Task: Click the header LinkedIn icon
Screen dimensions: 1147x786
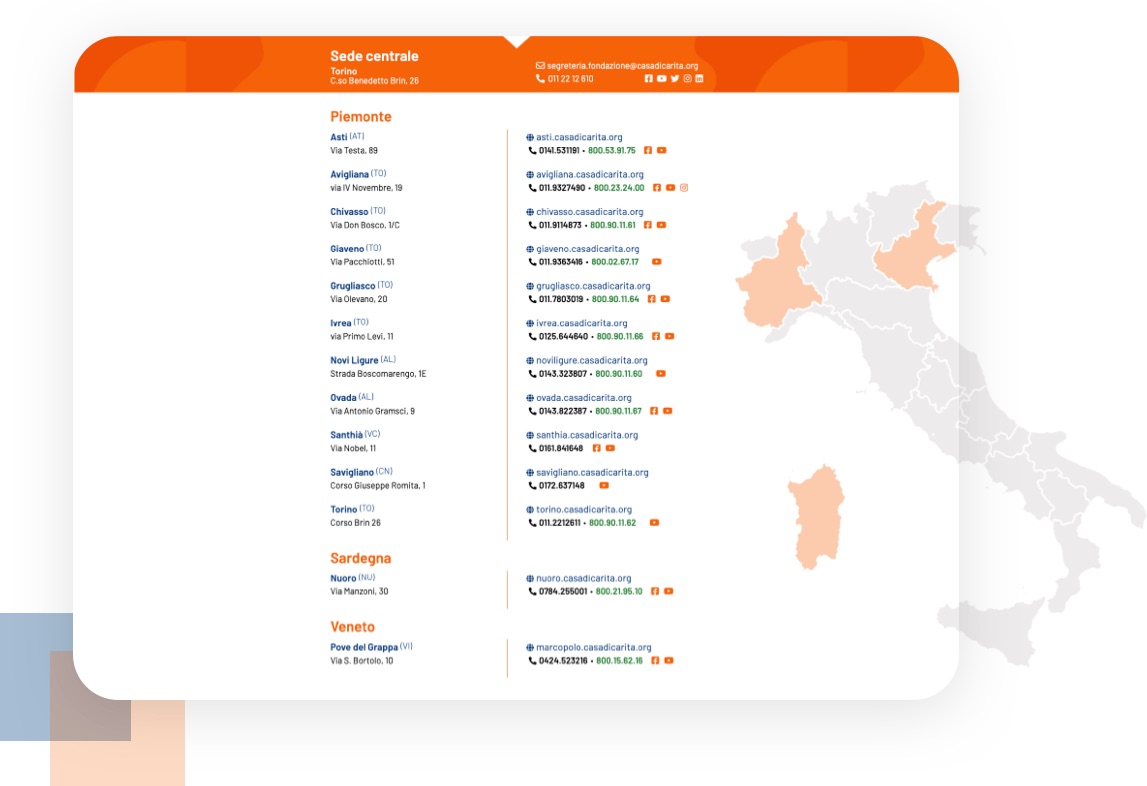Action: (x=699, y=79)
